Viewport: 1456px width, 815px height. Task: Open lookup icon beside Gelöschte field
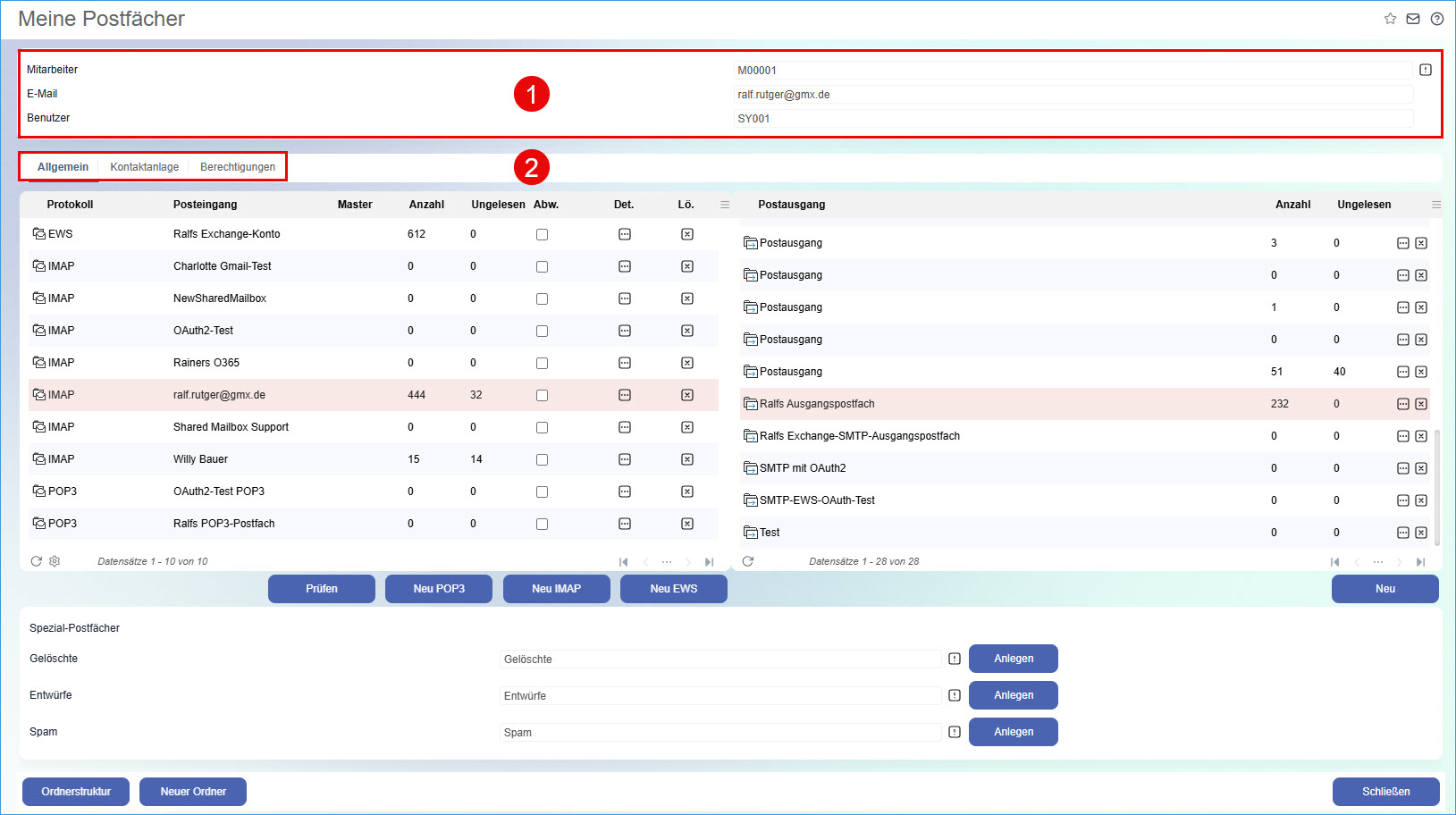click(955, 659)
